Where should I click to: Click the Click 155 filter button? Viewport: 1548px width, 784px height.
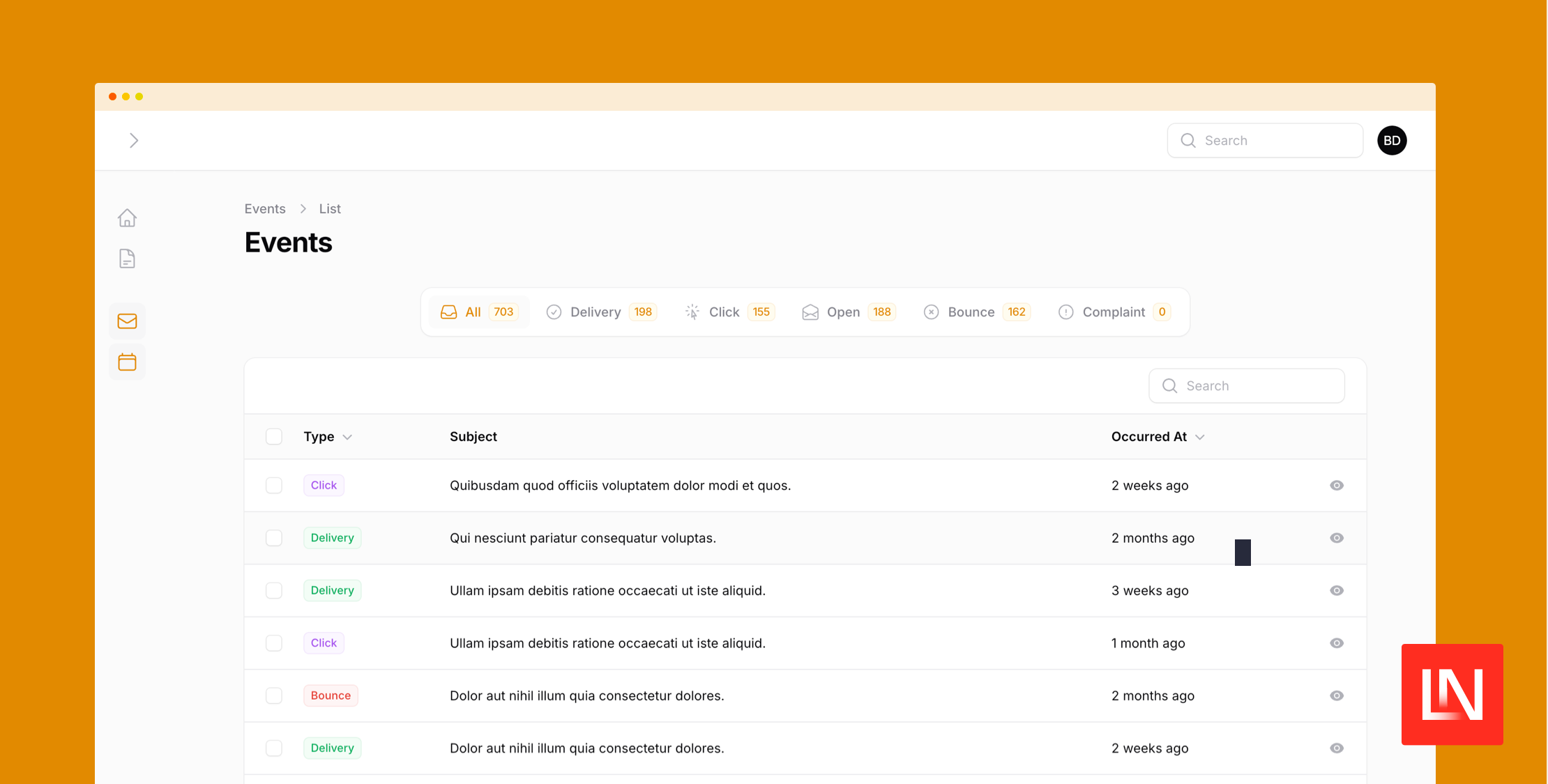pos(727,312)
